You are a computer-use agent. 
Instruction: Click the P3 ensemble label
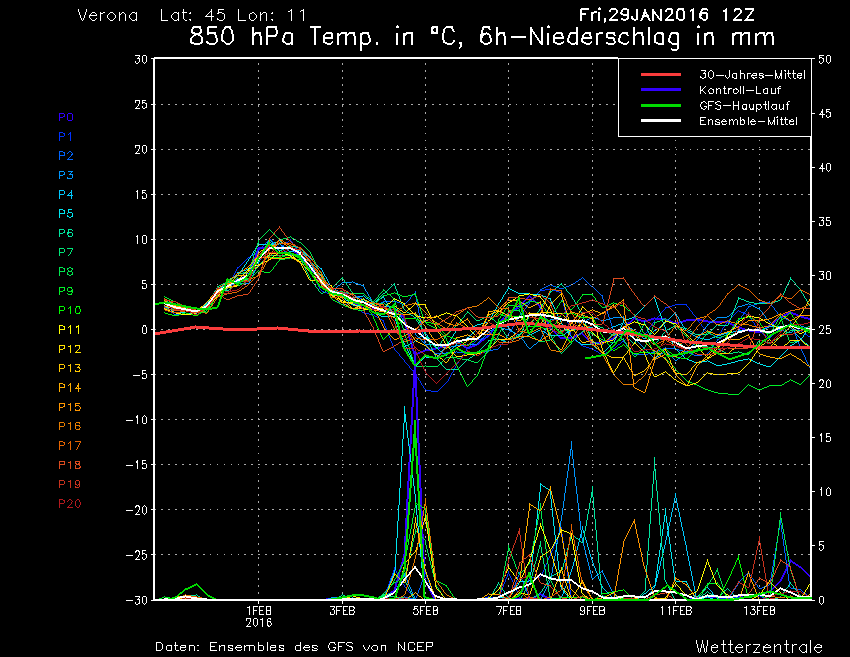click(x=66, y=175)
